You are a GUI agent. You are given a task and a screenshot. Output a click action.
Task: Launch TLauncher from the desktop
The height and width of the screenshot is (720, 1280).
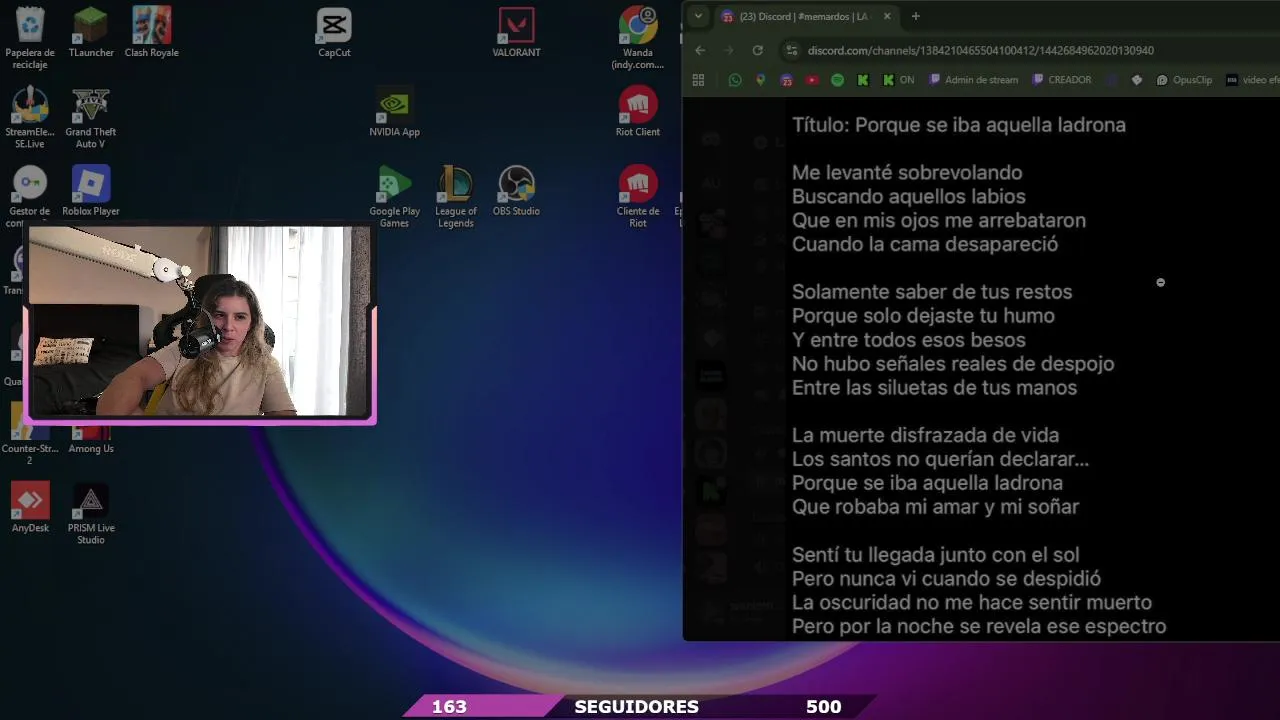(x=91, y=32)
